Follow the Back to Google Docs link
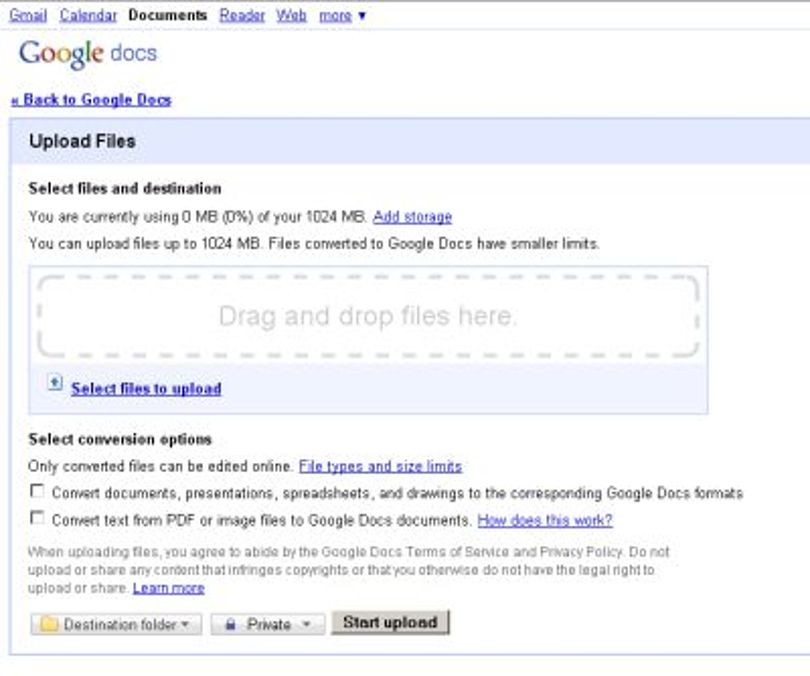The image size is (810, 676). click(x=91, y=100)
